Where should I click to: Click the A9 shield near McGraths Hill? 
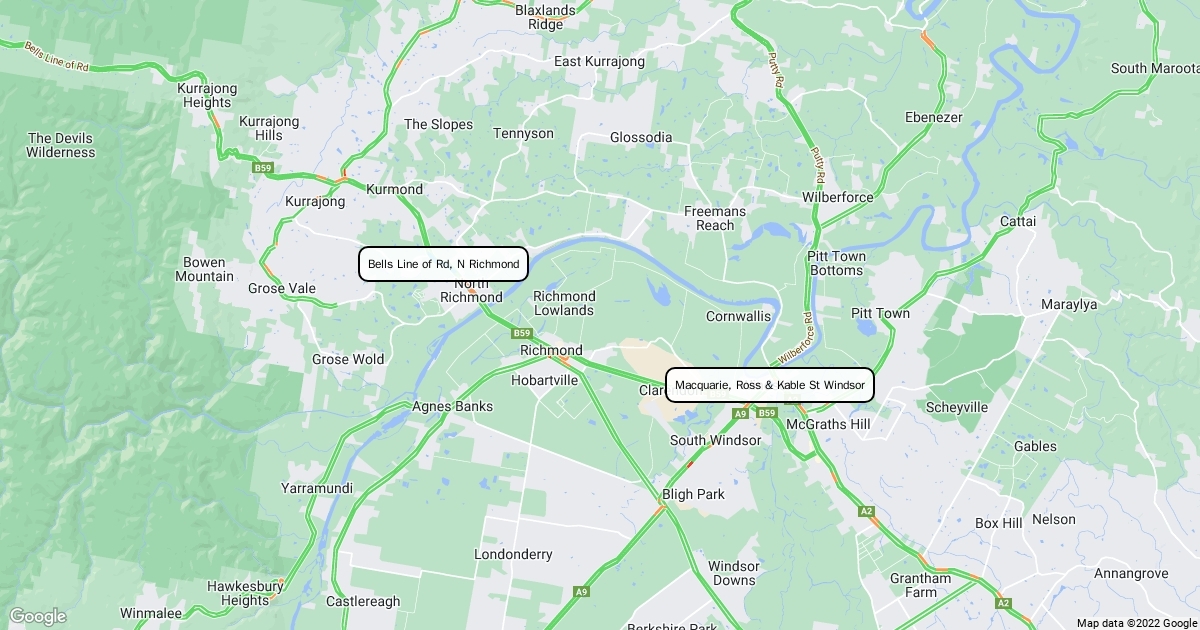click(740, 413)
